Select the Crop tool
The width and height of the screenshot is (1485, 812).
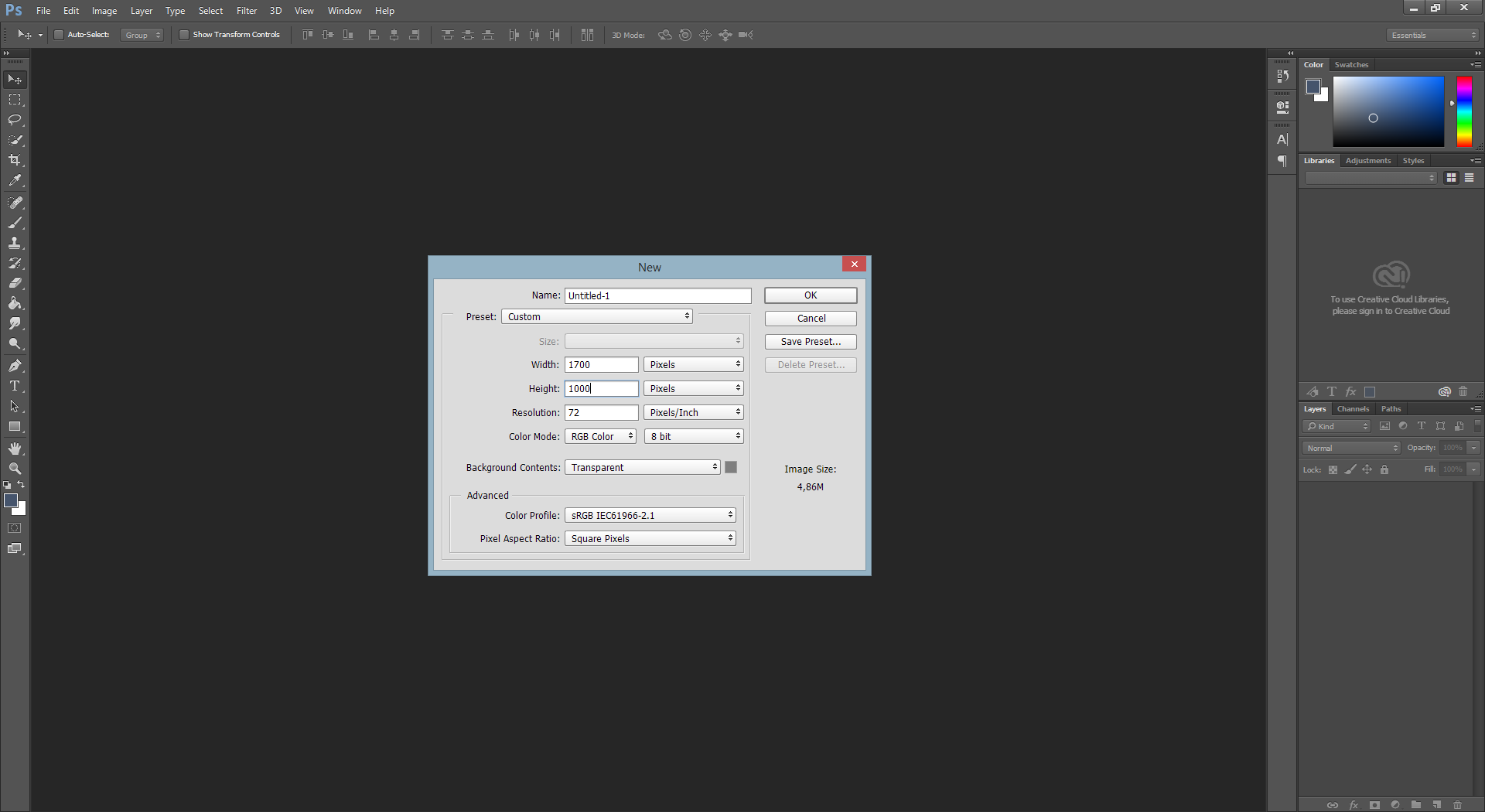pyautogui.click(x=15, y=160)
